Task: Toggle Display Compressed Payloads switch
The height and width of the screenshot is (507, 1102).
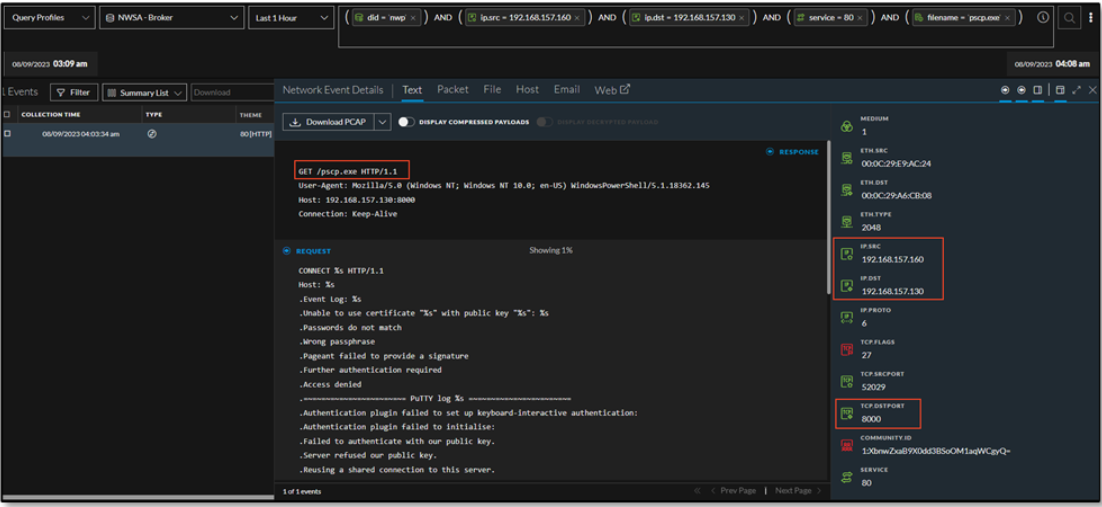Action: pos(406,122)
